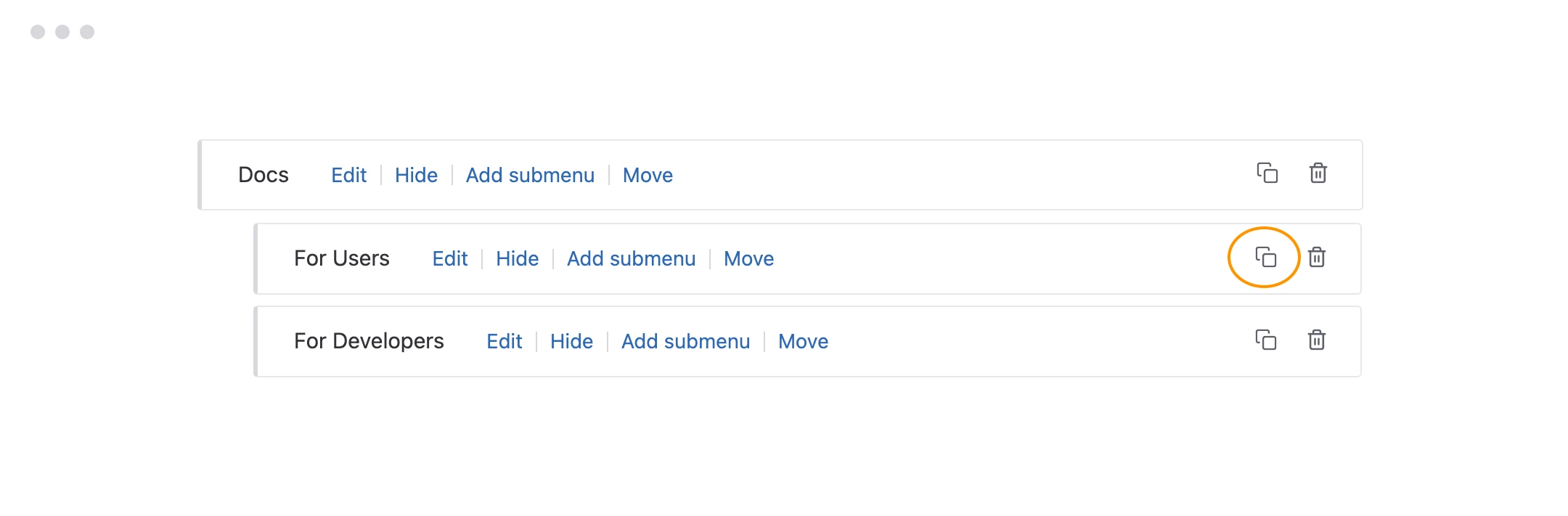Edit the Docs menu item
Image resolution: width=1568 pixels, height=516 pixels.
tap(348, 175)
